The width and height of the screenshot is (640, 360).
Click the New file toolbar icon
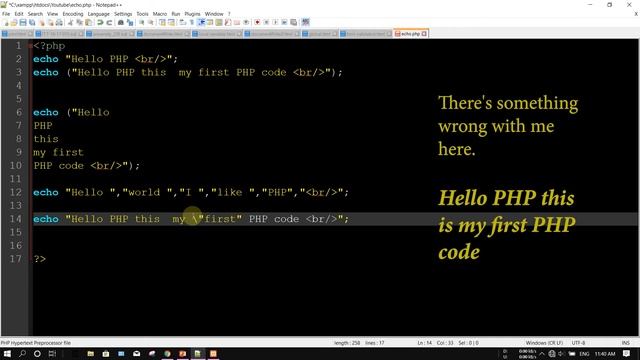coord(6,22)
